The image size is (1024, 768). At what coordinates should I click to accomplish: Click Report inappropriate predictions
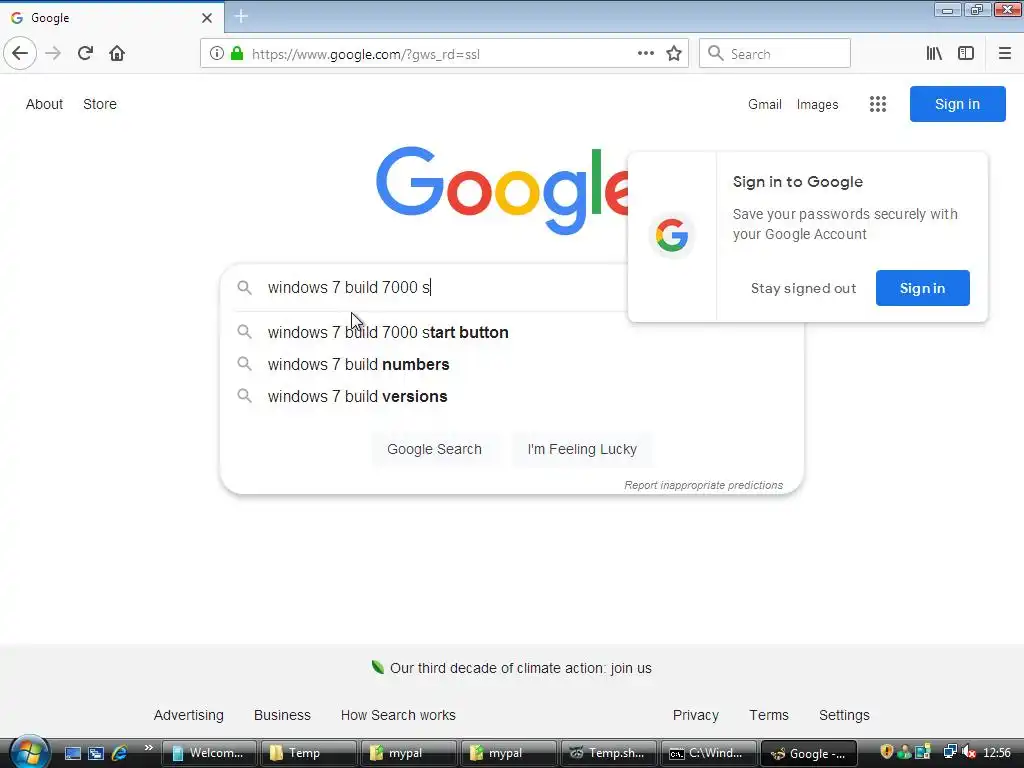[703, 485]
